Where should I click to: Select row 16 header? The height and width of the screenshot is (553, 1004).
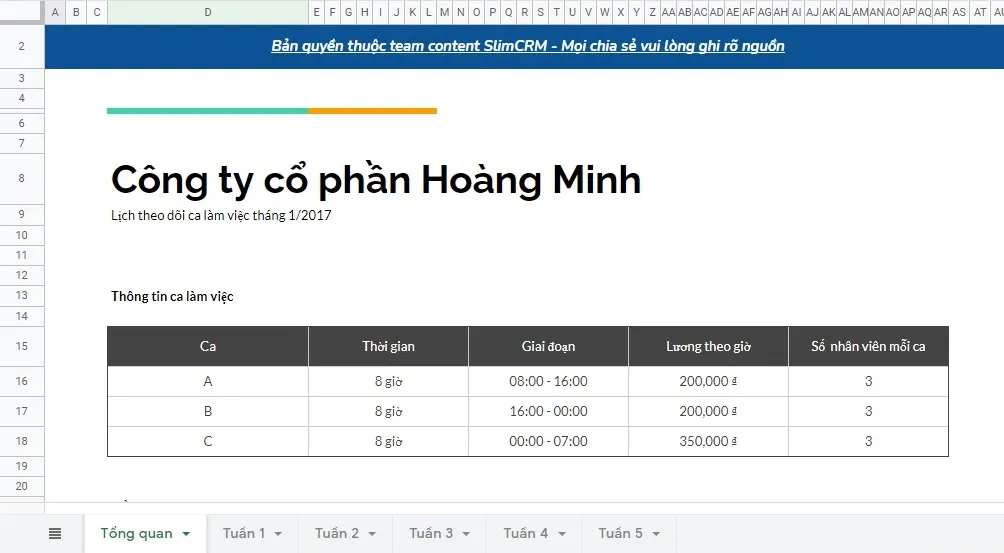click(x=22, y=381)
